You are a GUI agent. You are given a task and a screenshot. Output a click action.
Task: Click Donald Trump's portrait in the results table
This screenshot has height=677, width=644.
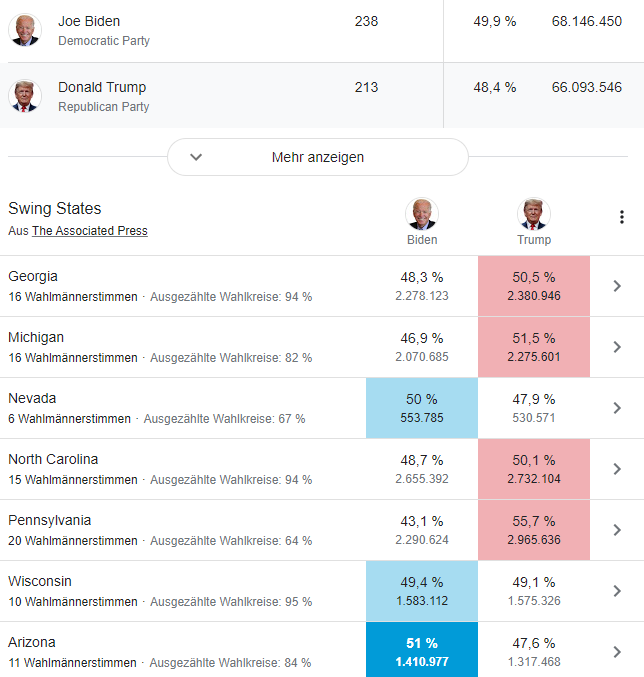[x=25, y=96]
